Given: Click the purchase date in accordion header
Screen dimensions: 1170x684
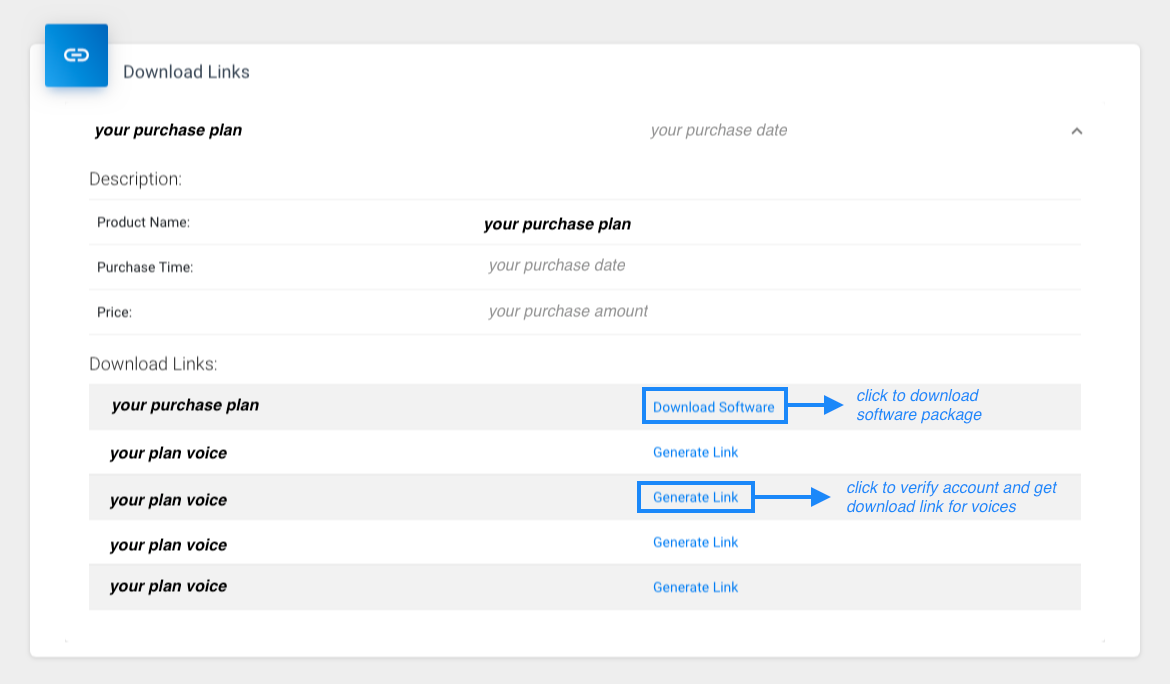Looking at the screenshot, I should [x=718, y=130].
